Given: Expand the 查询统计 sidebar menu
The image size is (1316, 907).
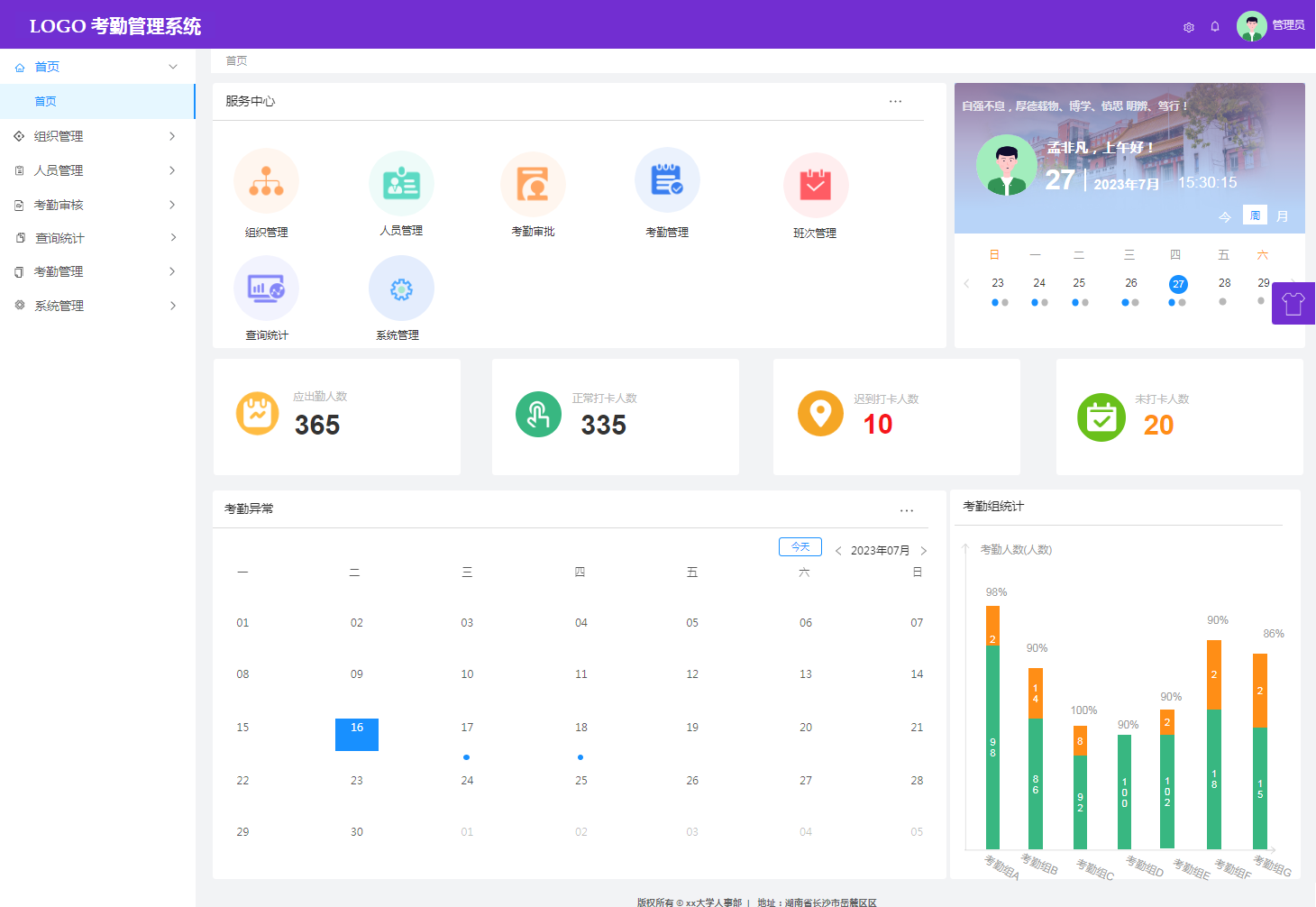Looking at the screenshot, I should click(97, 238).
